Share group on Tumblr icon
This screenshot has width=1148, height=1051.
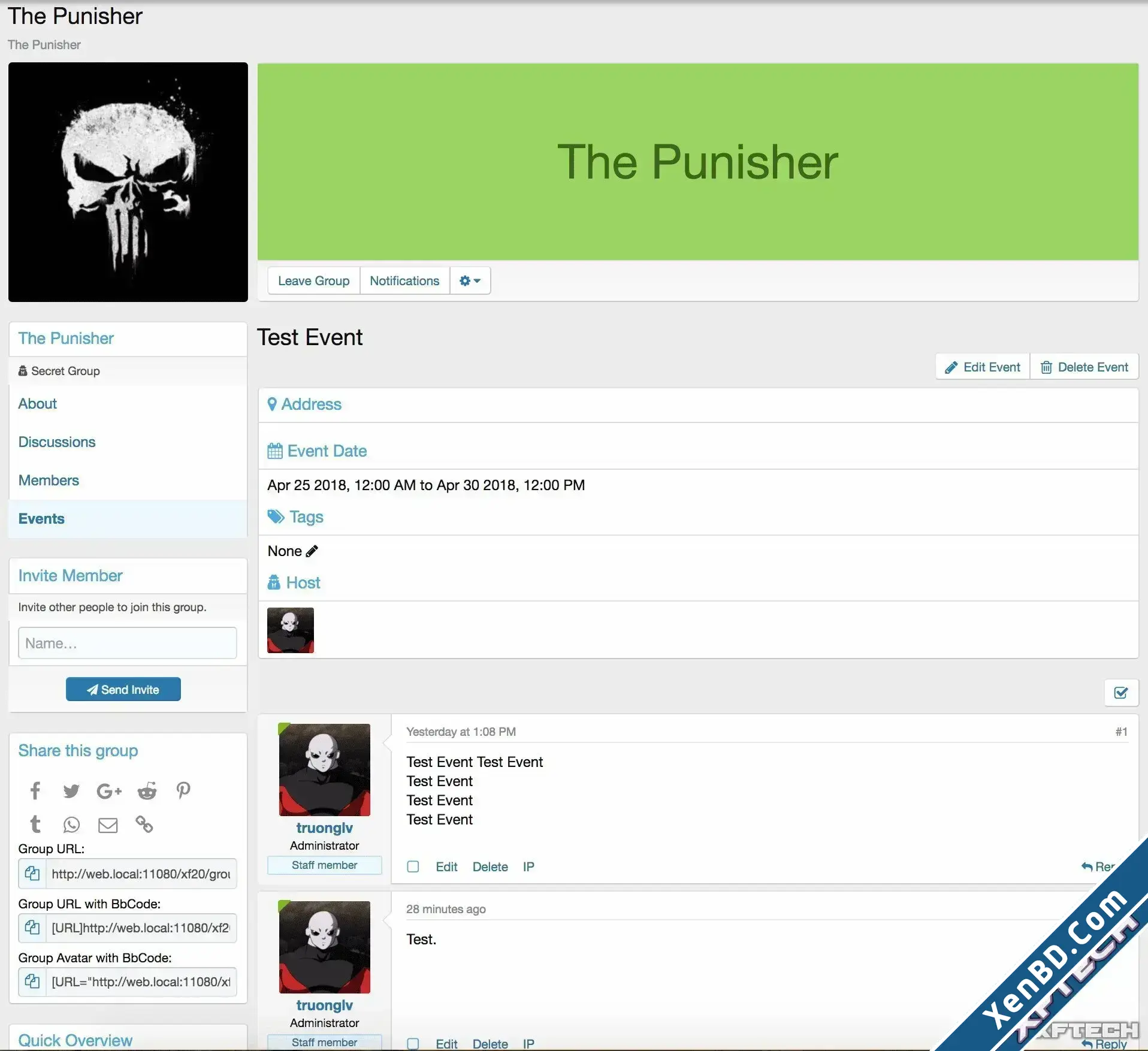coord(35,825)
